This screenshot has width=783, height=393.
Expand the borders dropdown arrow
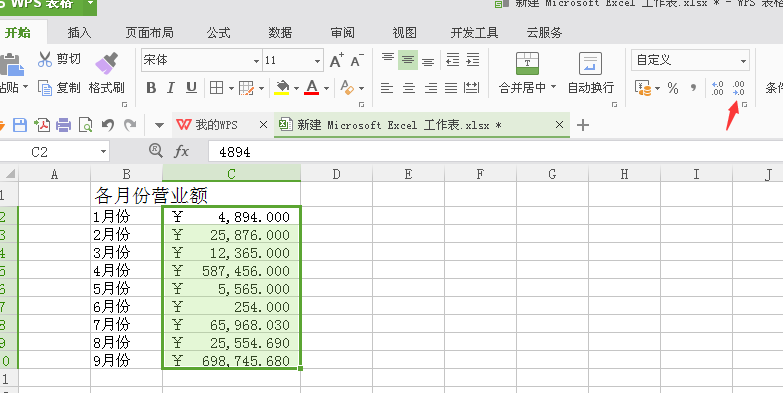[231, 88]
